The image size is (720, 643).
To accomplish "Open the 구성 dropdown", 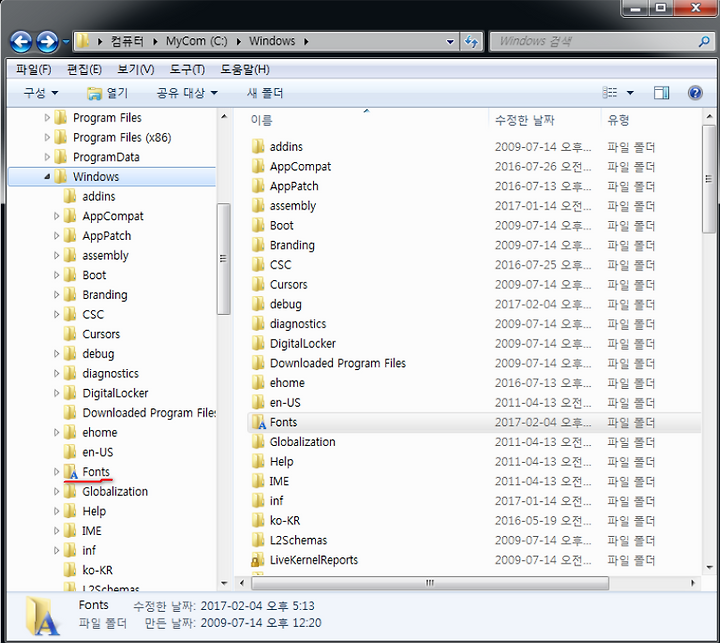I will click(x=41, y=93).
